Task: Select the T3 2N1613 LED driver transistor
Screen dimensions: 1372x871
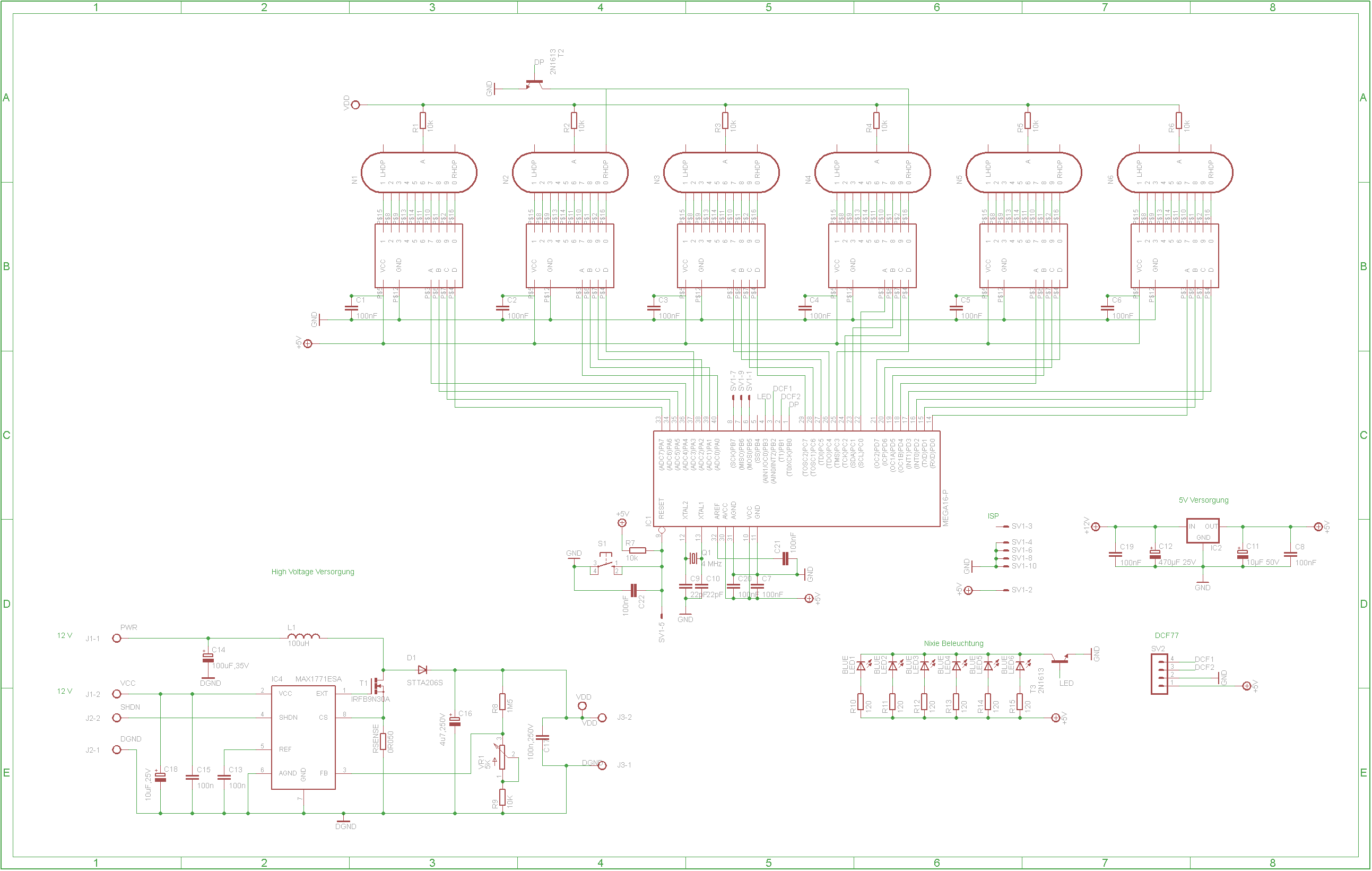Action: click(x=1060, y=659)
